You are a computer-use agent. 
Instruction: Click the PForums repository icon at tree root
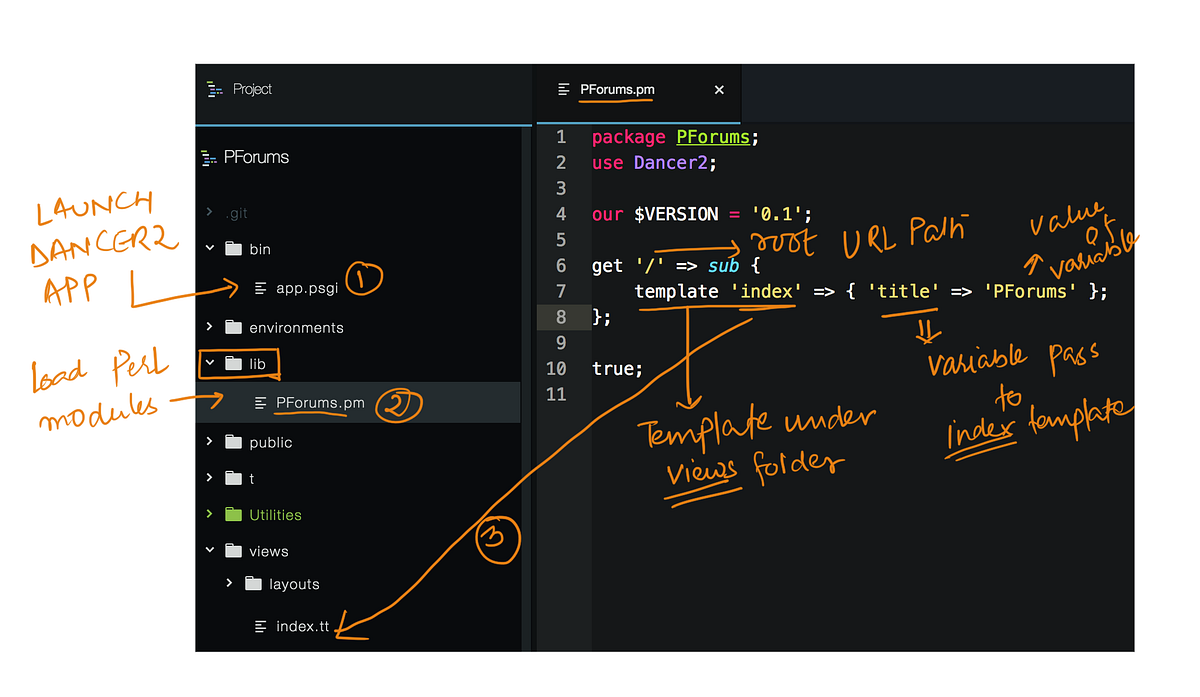click(210, 157)
